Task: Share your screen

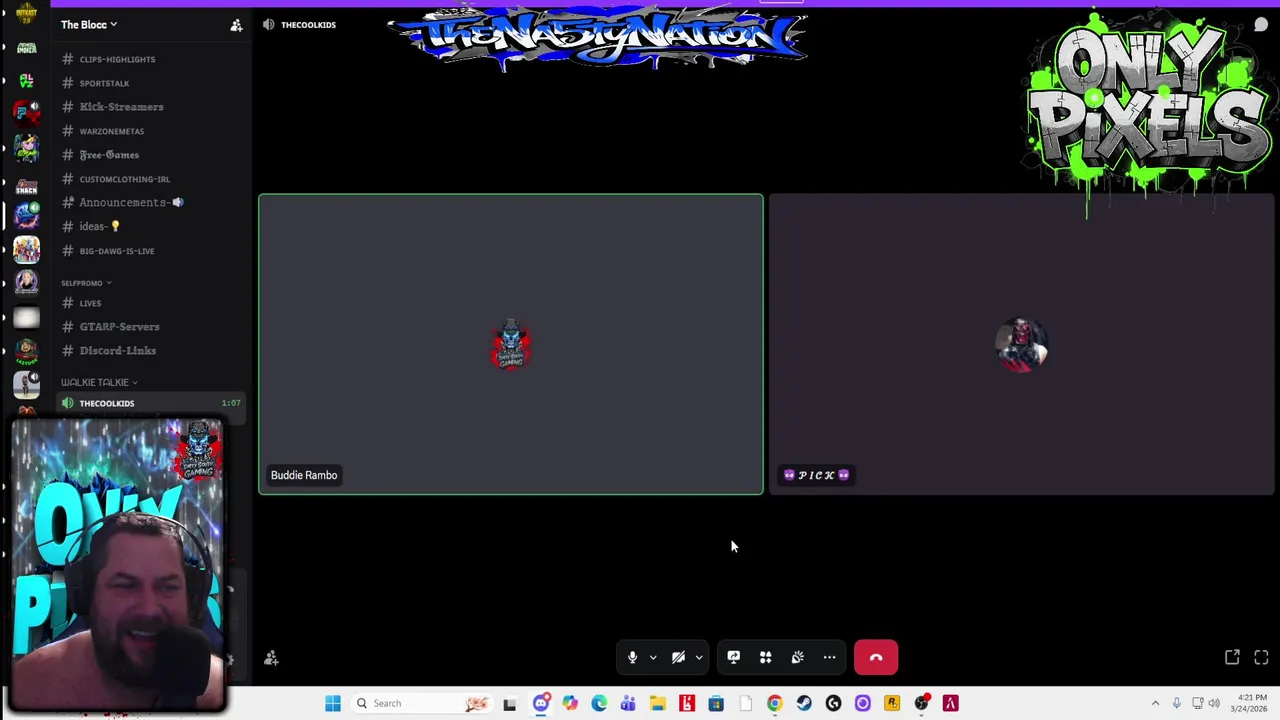Action: tap(734, 657)
